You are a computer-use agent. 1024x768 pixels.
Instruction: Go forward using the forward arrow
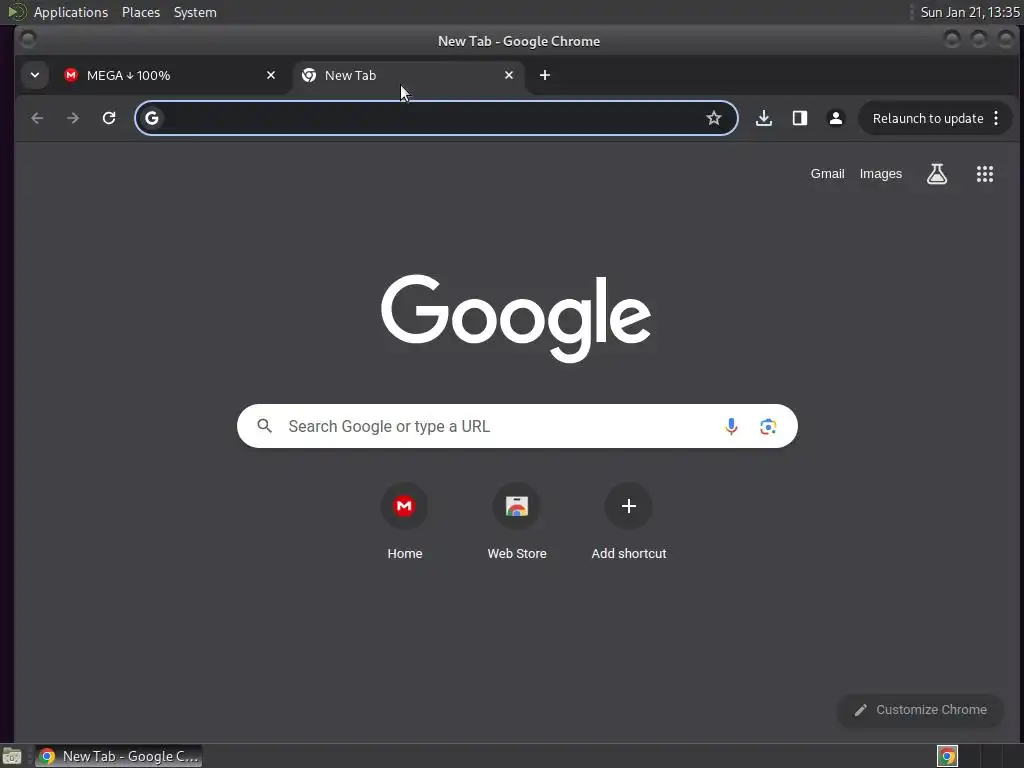click(73, 118)
